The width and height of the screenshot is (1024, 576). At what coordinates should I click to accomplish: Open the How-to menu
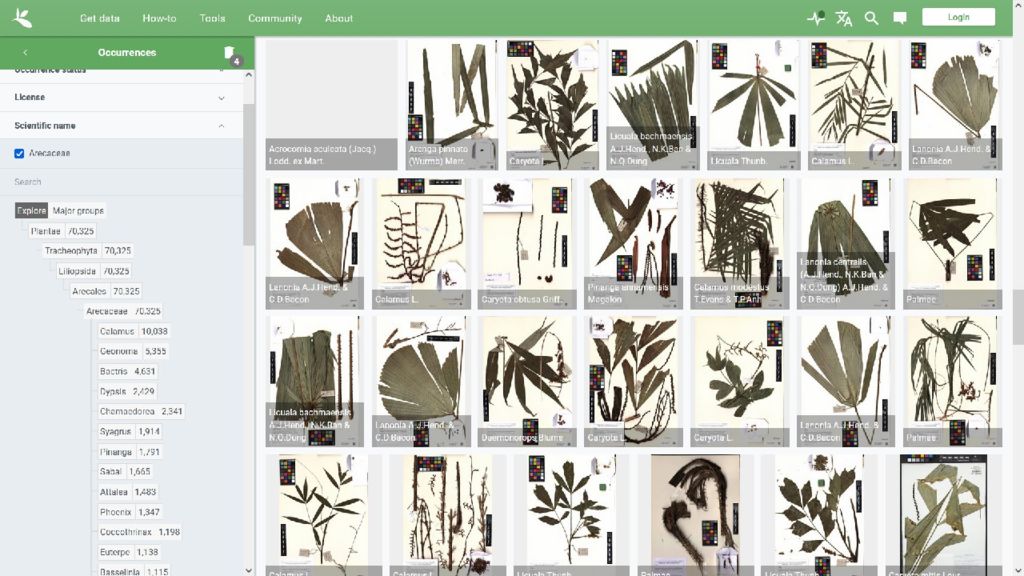pos(159,18)
